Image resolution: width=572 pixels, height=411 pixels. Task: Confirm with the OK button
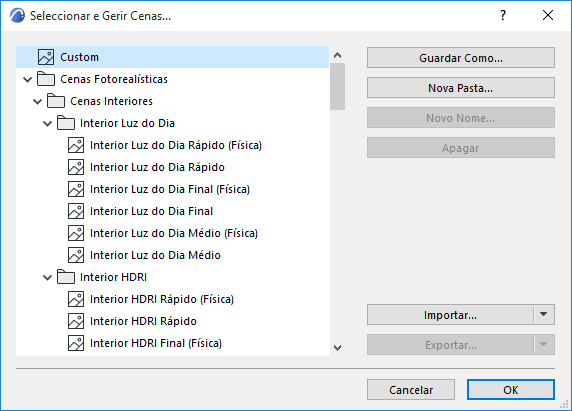click(511, 390)
